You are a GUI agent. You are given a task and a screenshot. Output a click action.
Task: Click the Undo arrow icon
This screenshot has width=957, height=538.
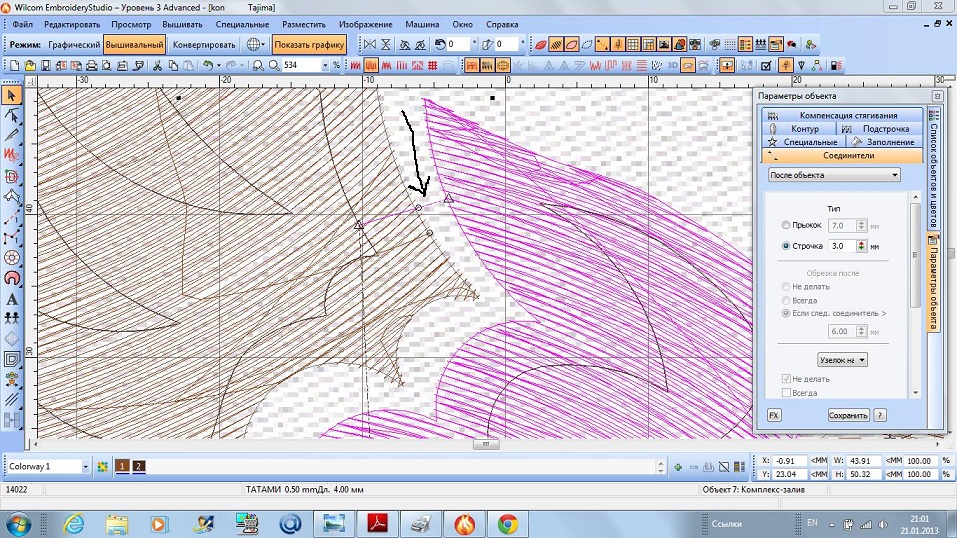coord(207,65)
